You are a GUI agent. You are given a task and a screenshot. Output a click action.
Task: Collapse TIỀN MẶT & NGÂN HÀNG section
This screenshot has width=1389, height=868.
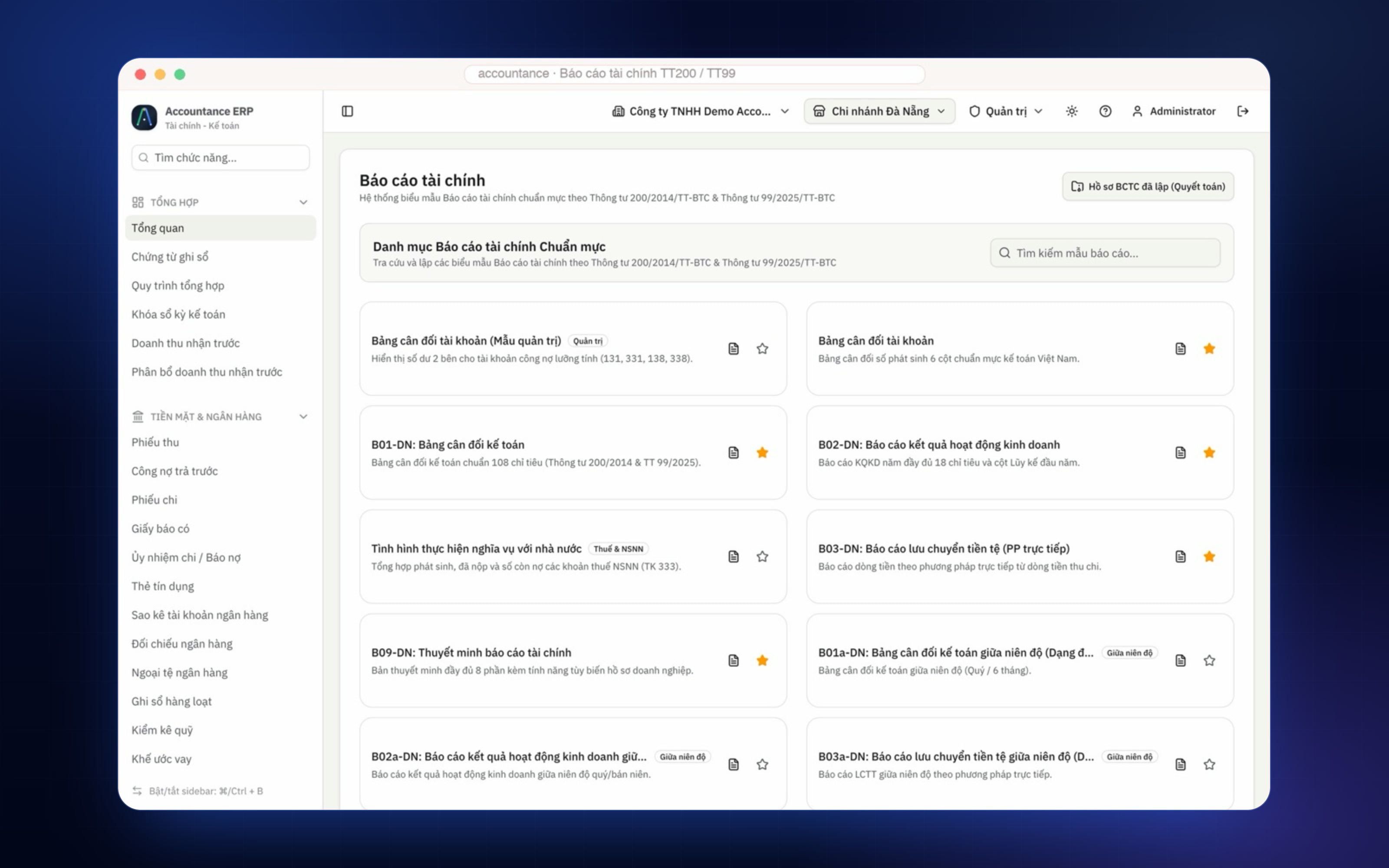click(303, 416)
